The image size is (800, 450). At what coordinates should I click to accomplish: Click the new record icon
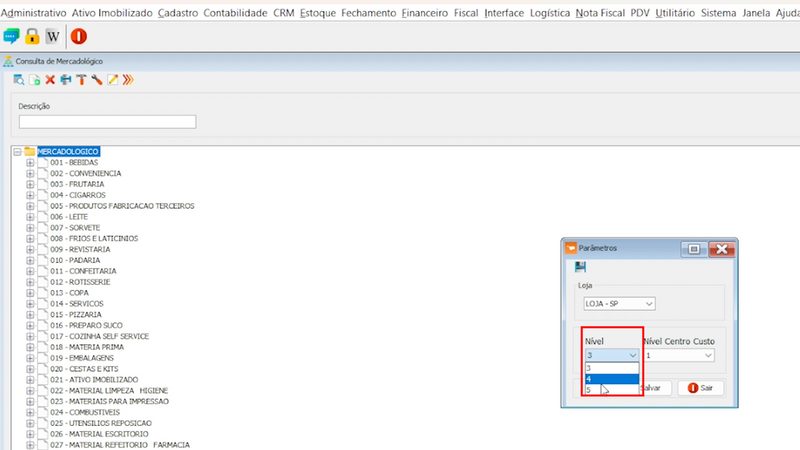[x=35, y=79]
